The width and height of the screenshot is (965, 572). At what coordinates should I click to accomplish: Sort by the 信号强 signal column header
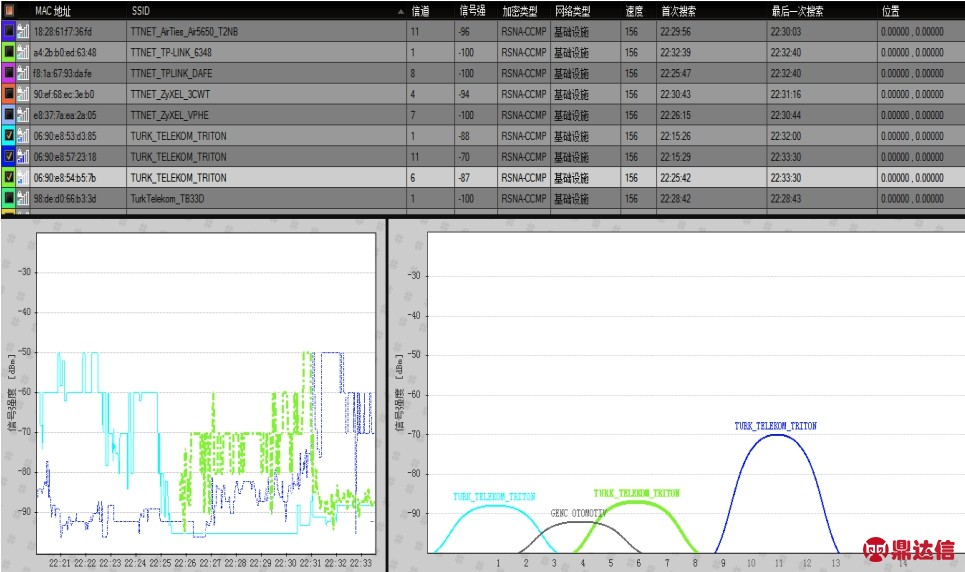[x=473, y=10]
